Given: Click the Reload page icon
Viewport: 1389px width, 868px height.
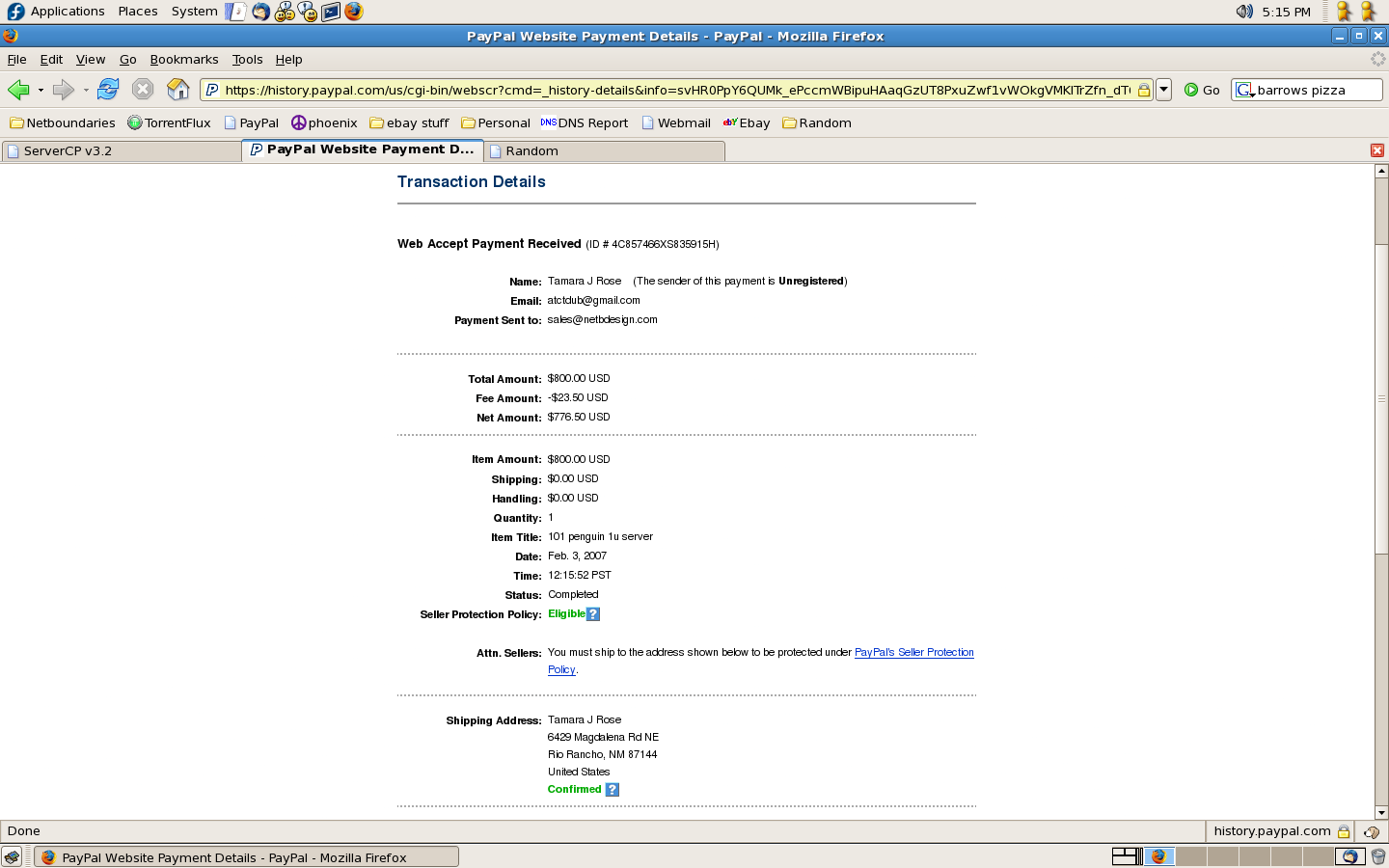Looking at the screenshot, I should 108,90.
